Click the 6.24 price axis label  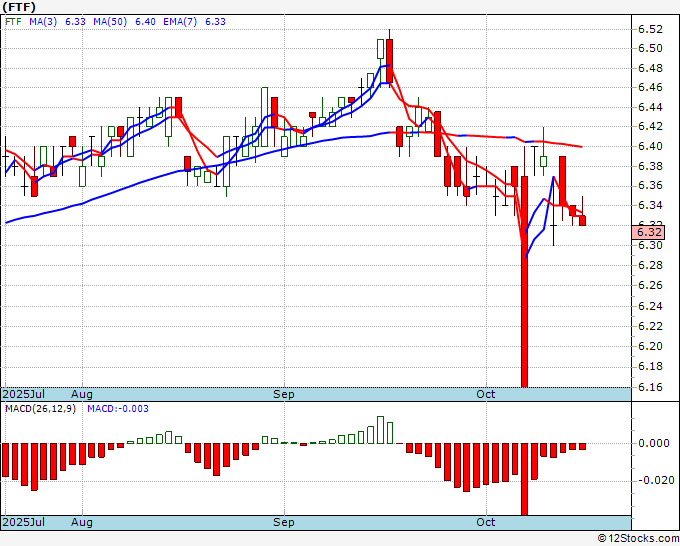click(x=650, y=306)
